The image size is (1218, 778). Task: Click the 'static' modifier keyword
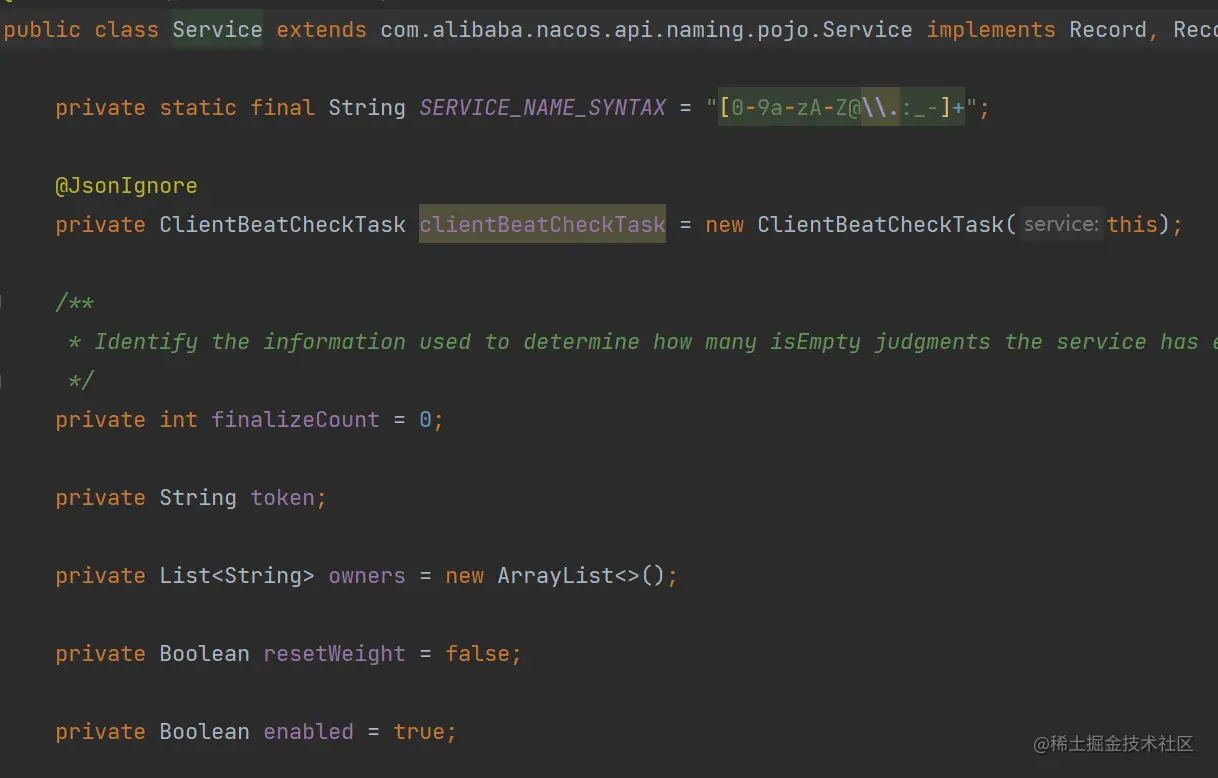198,108
